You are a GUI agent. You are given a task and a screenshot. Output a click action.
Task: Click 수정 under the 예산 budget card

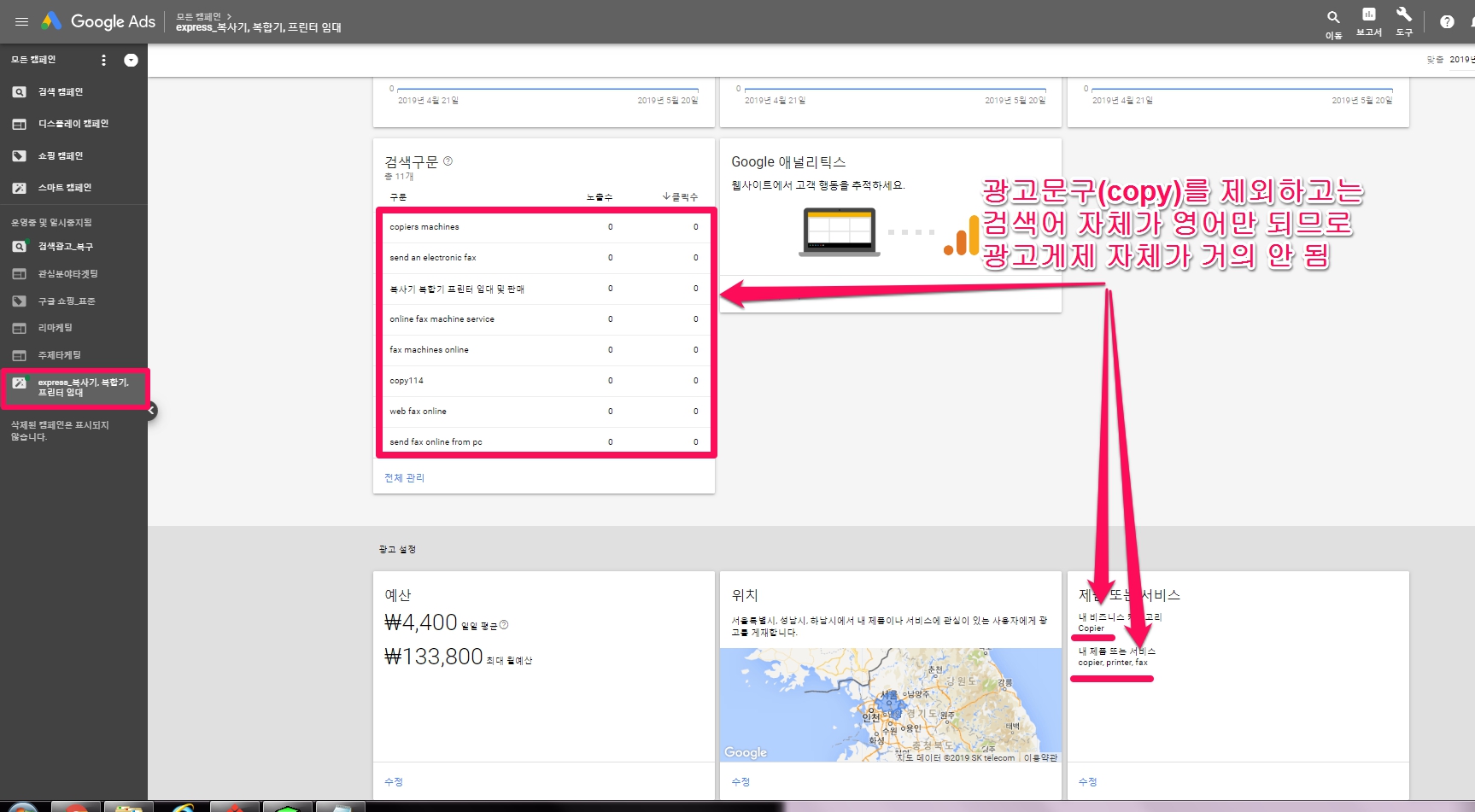point(393,782)
